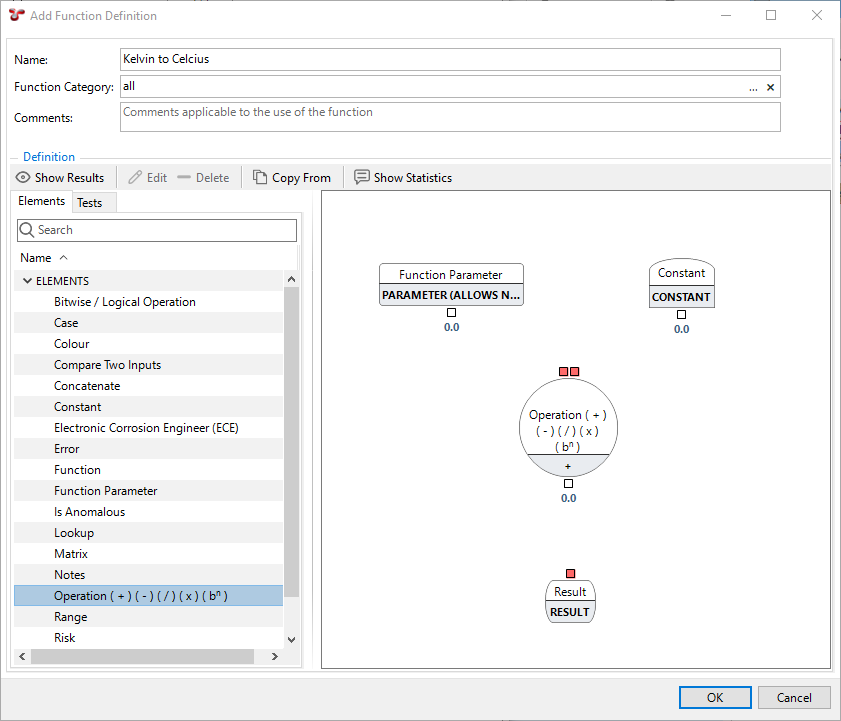Click the Result node red input connector
Screen dimensions: 841x721
[571, 574]
